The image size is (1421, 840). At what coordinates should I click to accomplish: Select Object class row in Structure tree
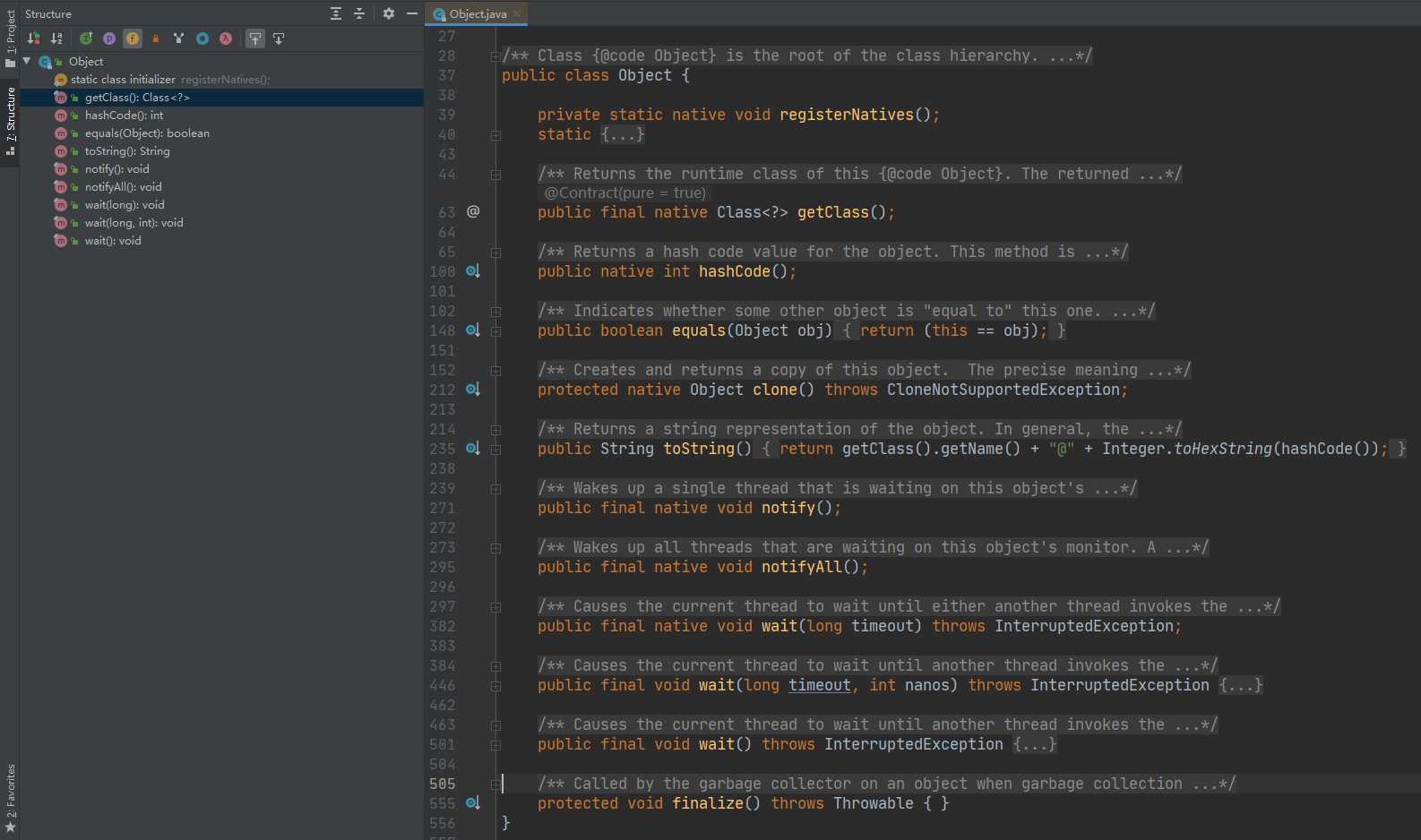(x=221, y=62)
